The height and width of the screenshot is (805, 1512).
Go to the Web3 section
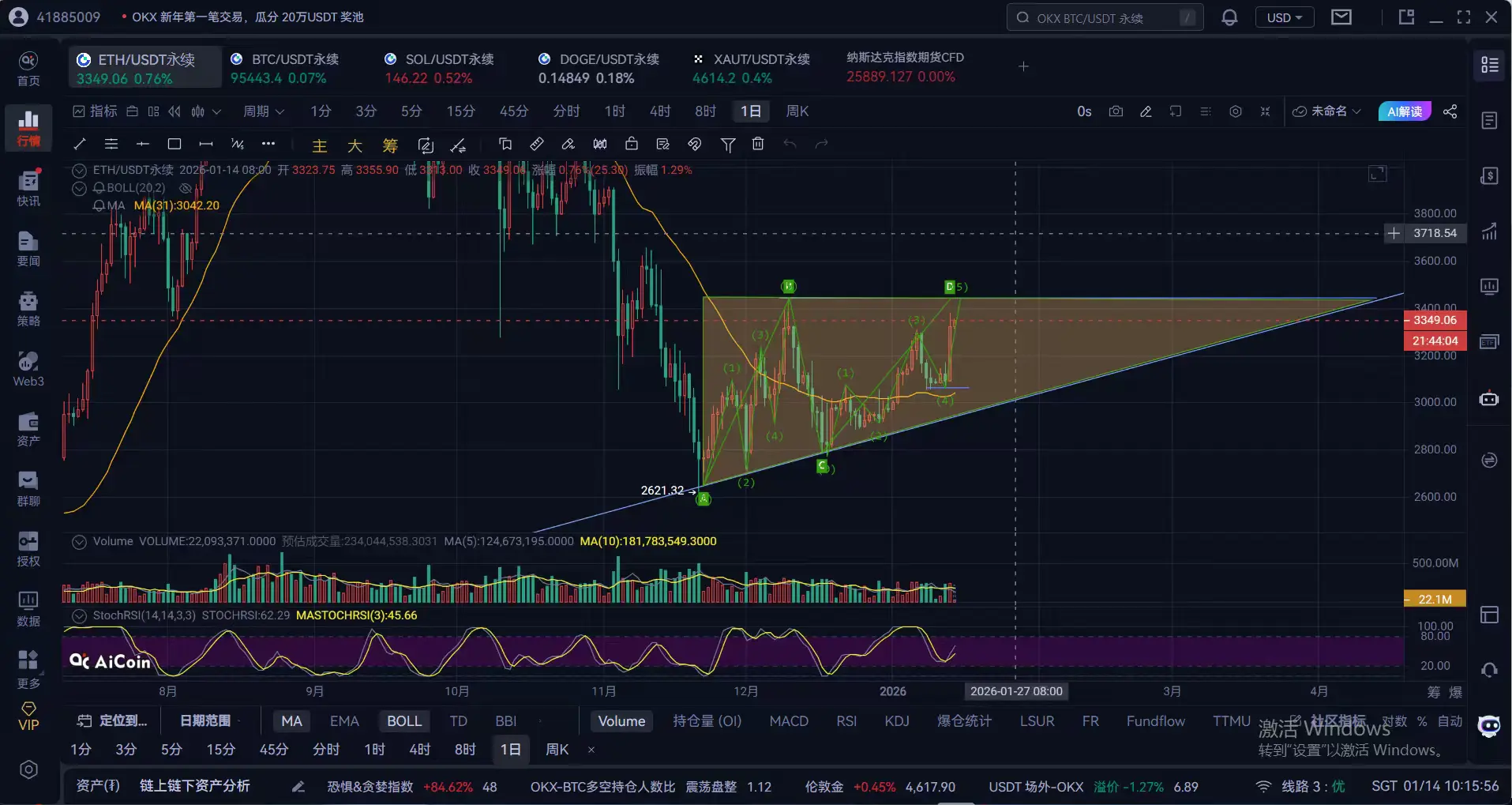point(28,368)
